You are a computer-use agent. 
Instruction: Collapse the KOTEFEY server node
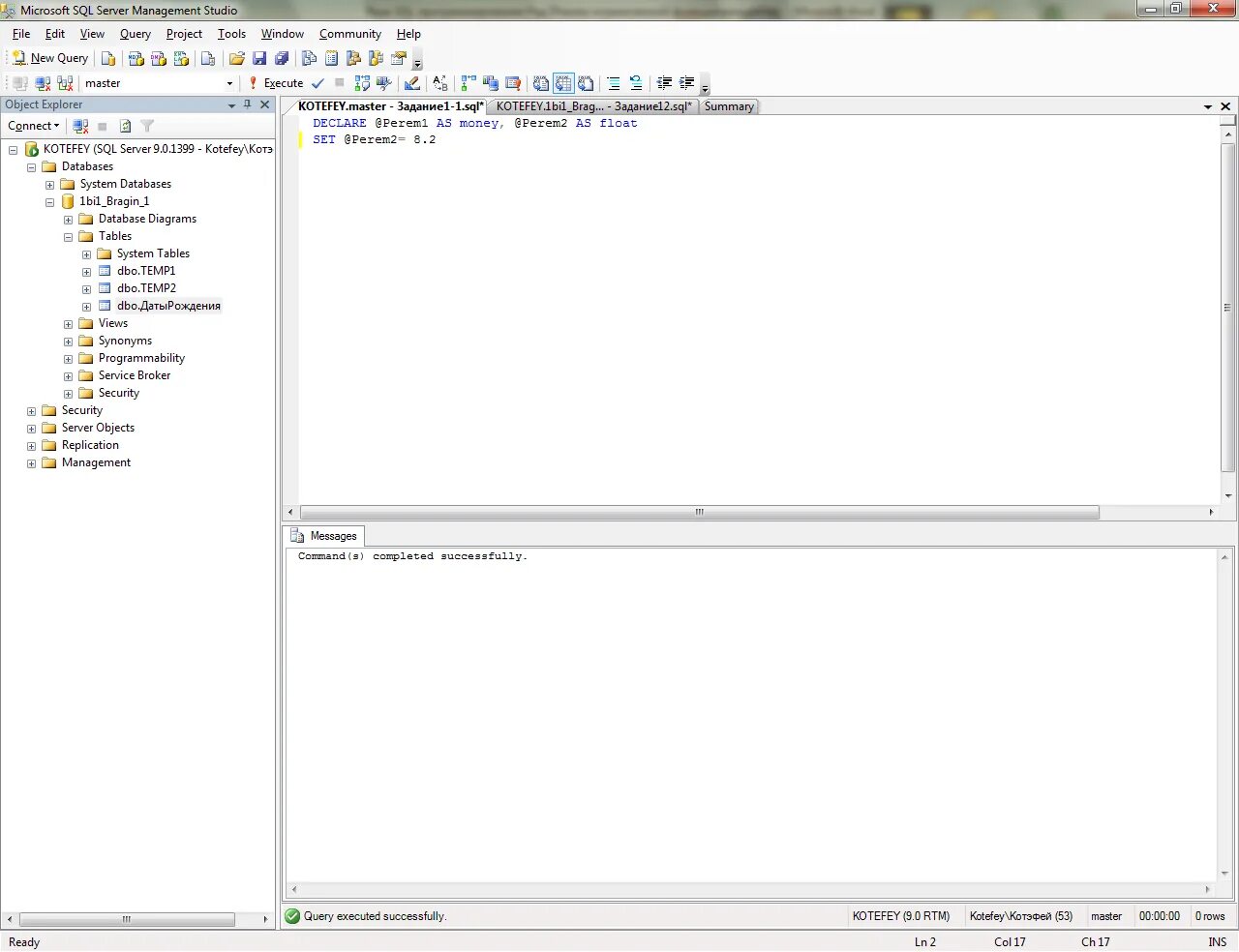pos(13,150)
